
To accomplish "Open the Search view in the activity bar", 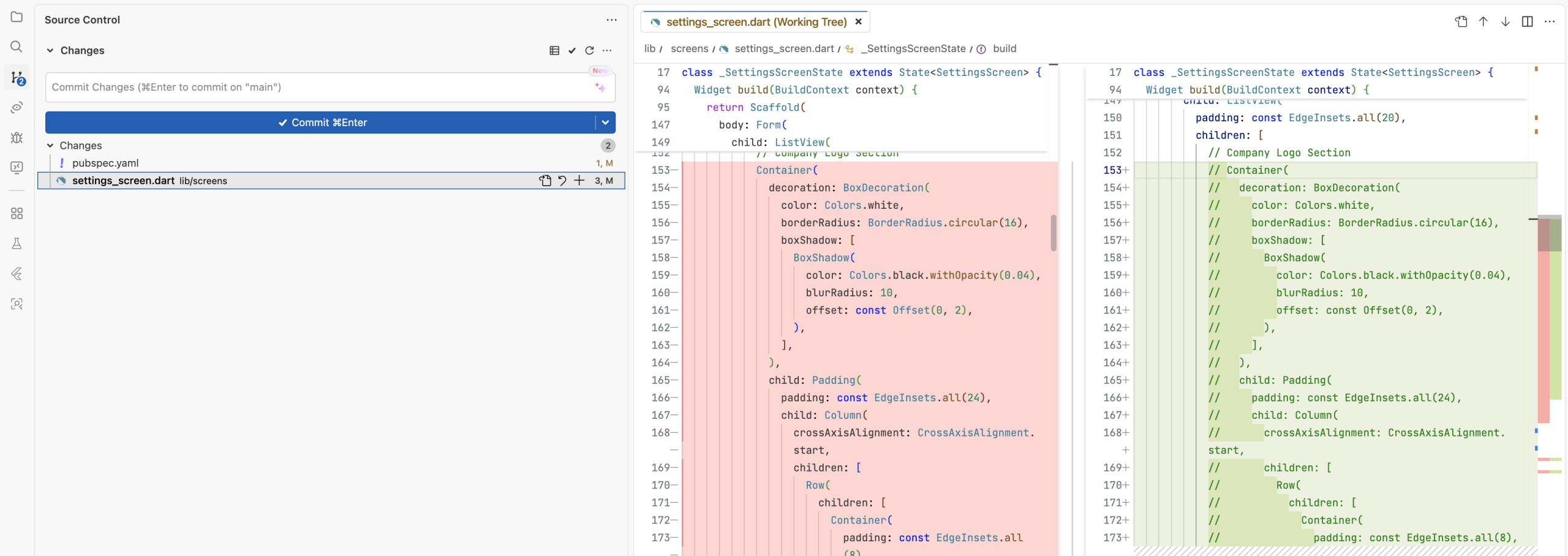I will (17, 47).
